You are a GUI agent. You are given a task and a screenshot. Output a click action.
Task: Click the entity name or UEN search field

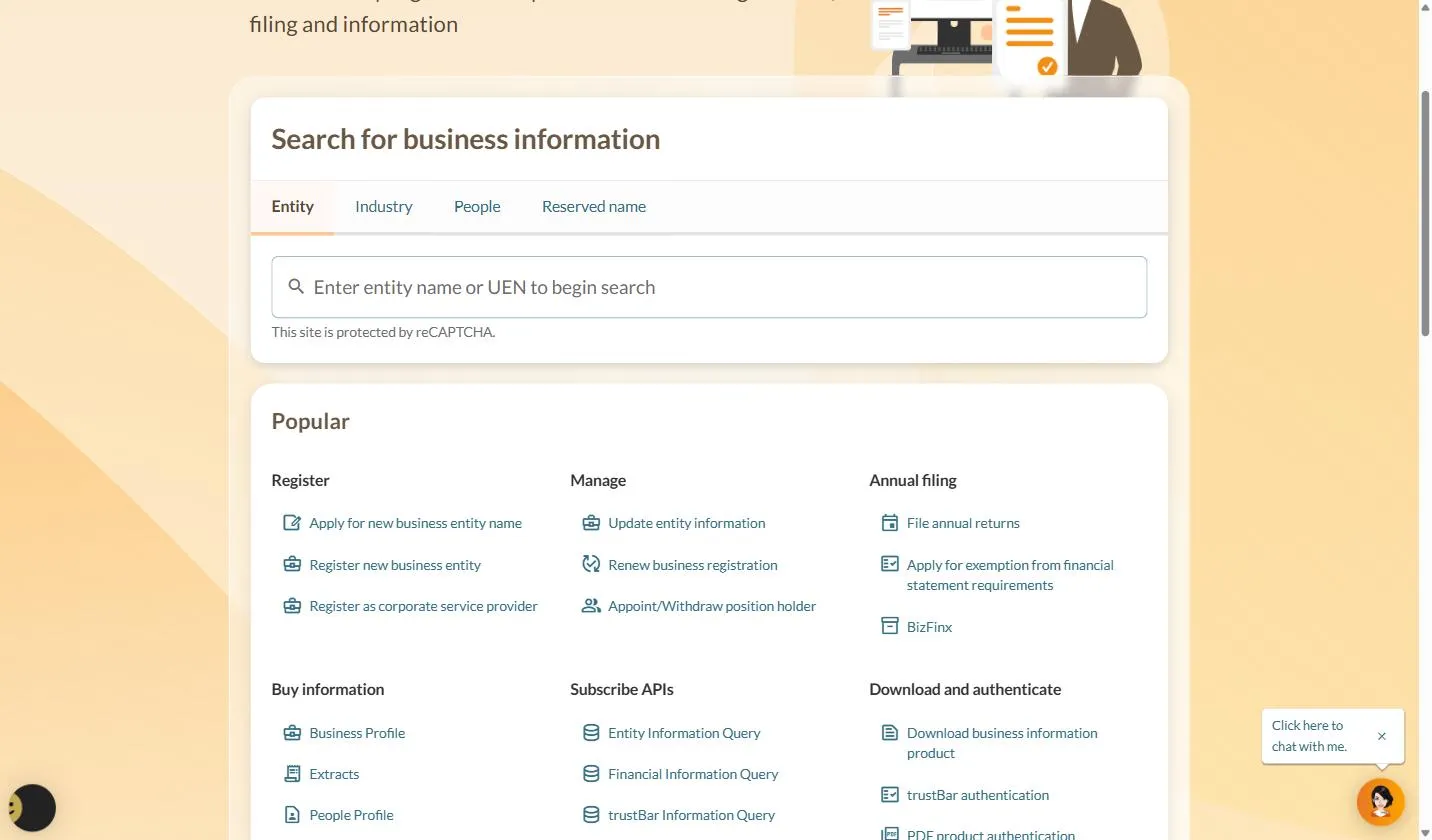(709, 287)
